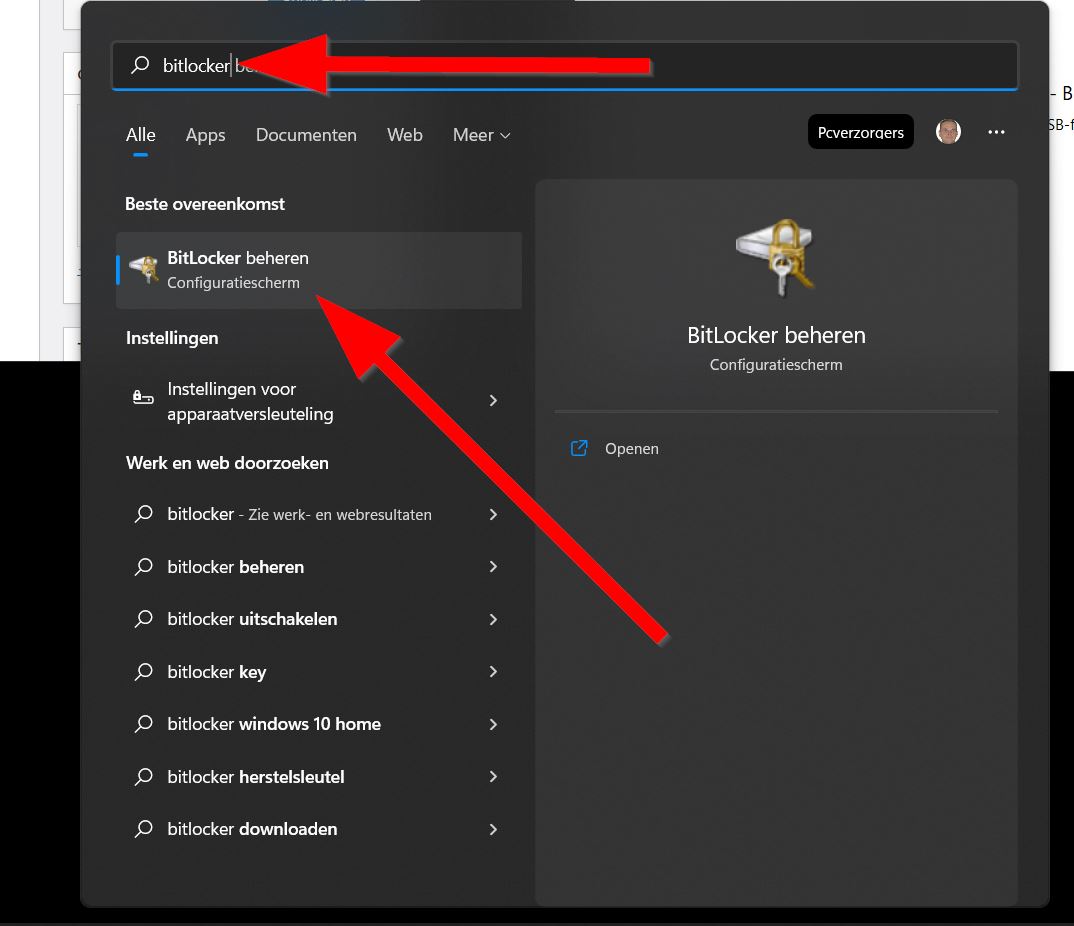Click the large BitLocker padlock drive icon
1074x926 pixels.
pos(776,257)
